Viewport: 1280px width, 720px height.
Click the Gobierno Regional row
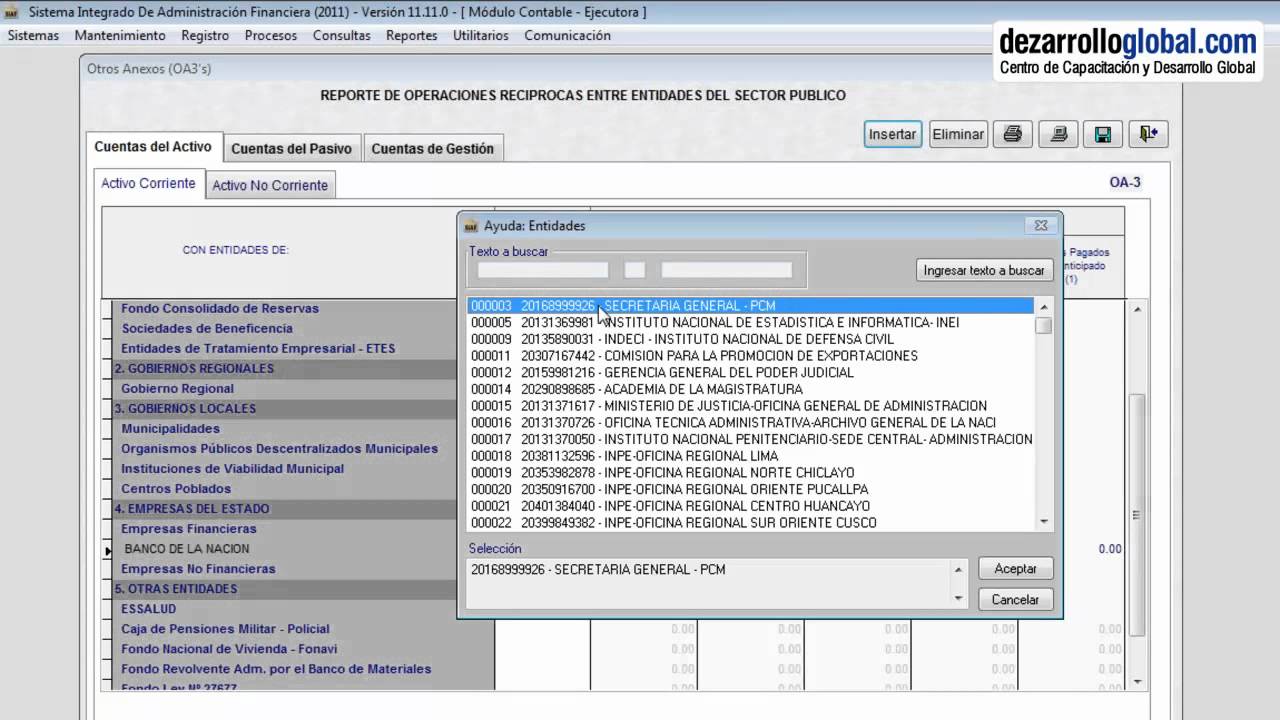pos(177,388)
